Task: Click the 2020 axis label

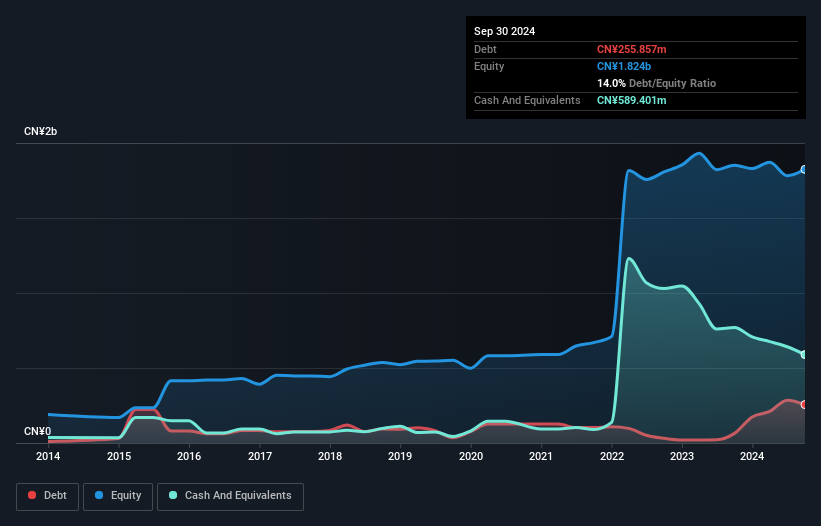Action: pyautogui.click(x=471, y=456)
